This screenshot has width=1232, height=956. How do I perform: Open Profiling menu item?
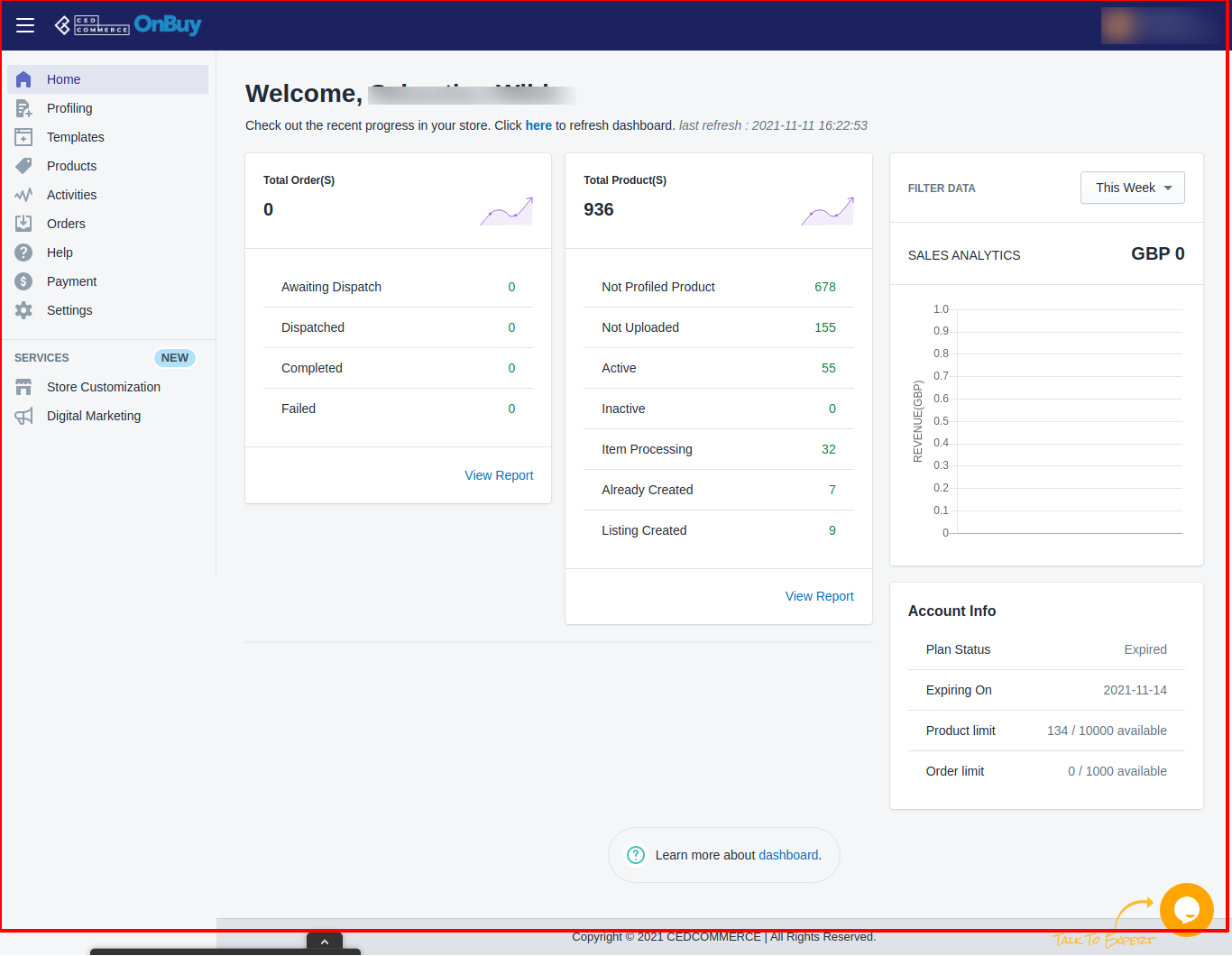tap(108, 108)
